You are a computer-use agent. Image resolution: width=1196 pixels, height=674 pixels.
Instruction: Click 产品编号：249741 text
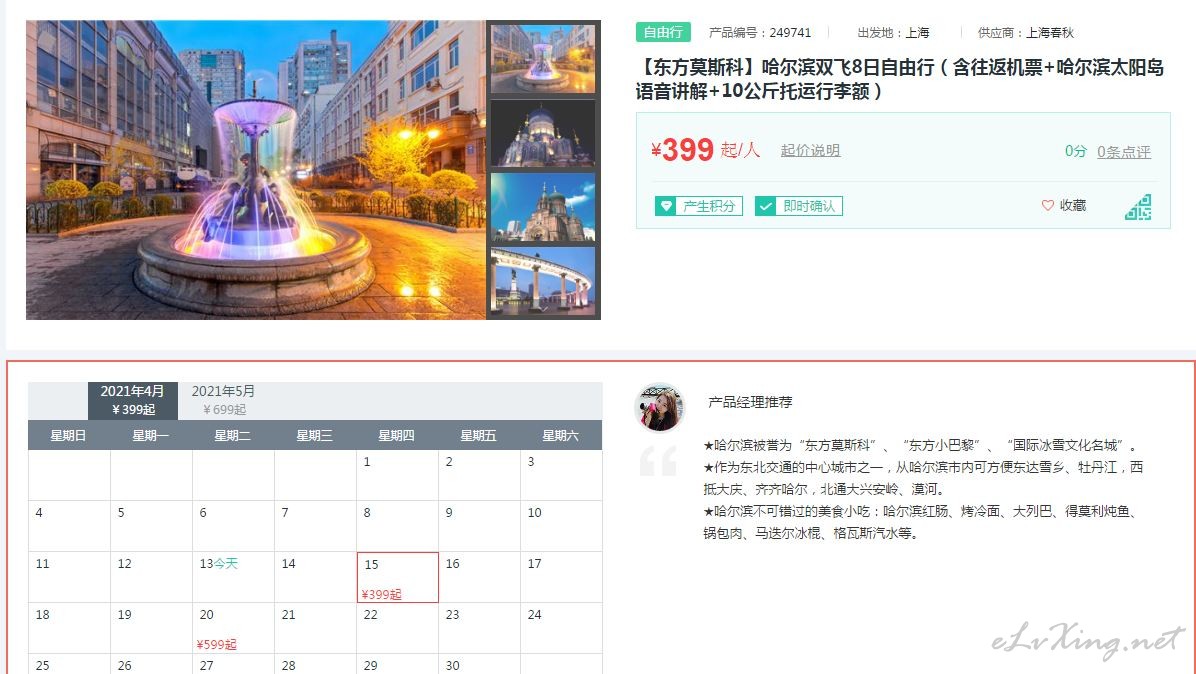click(x=760, y=33)
